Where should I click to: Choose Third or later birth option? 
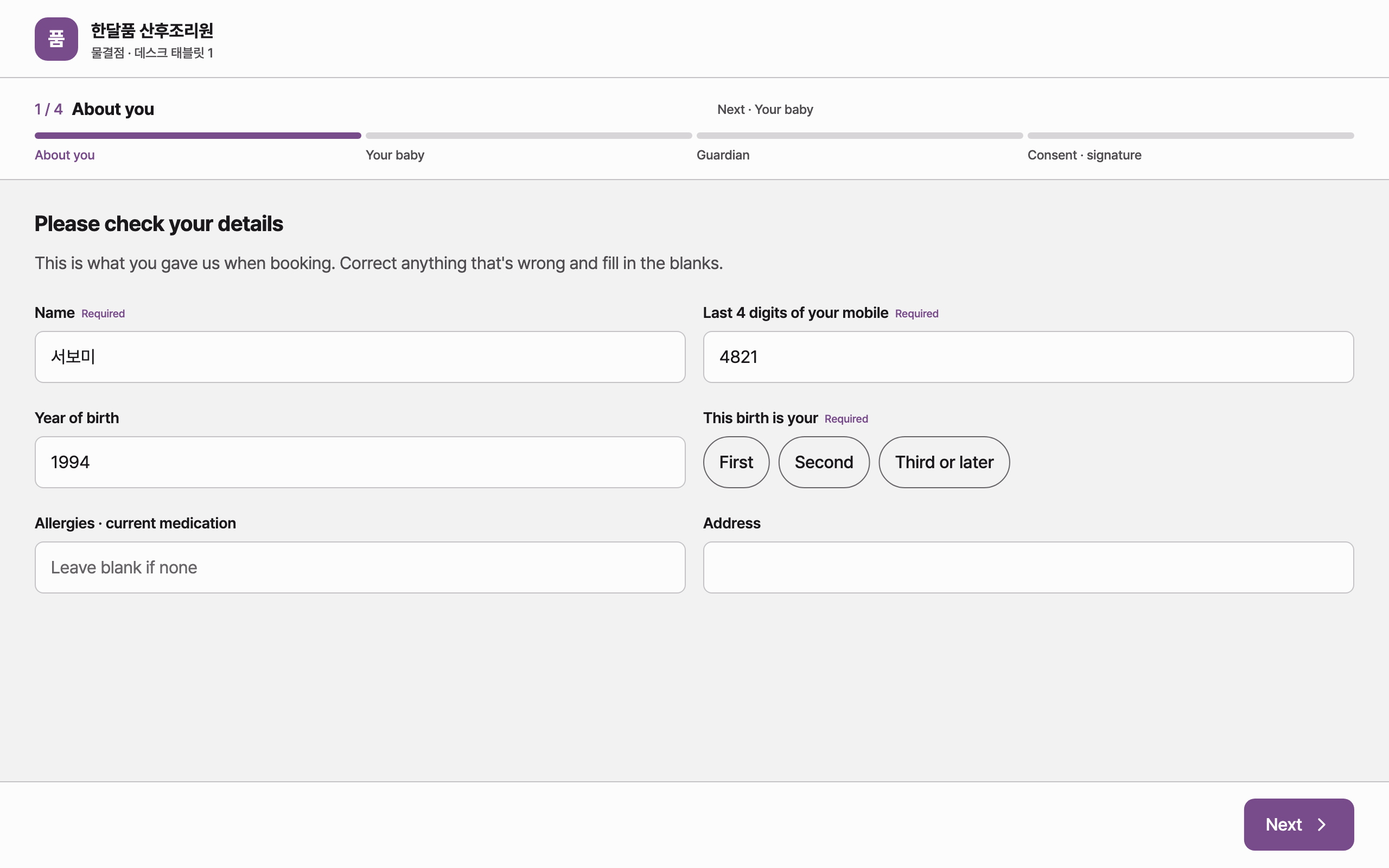[x=944, y=462]
